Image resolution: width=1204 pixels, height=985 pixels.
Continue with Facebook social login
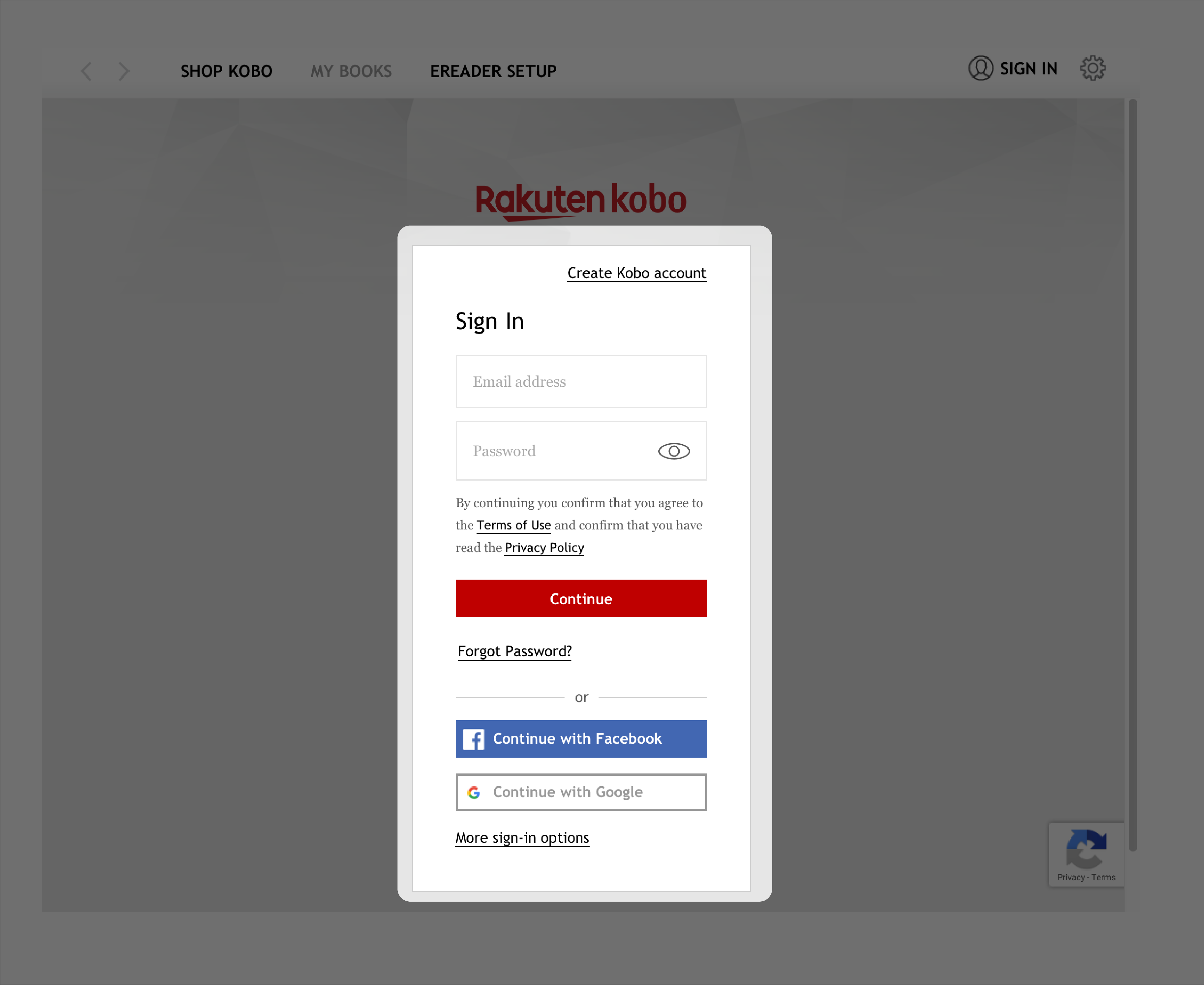(581, 738)
